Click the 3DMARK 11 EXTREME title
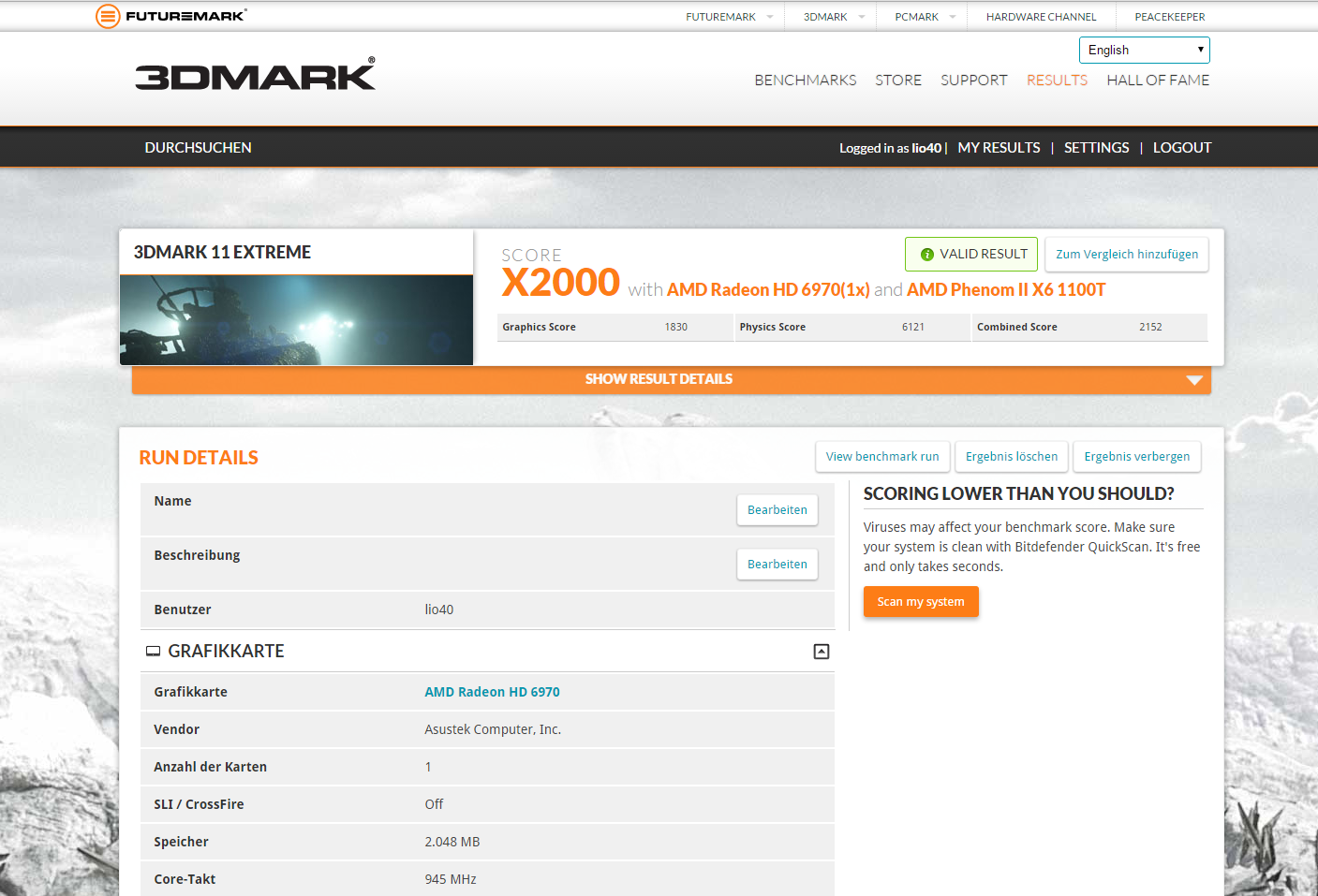The height and width of the screenshot is (896, 1318). (222, 253)
